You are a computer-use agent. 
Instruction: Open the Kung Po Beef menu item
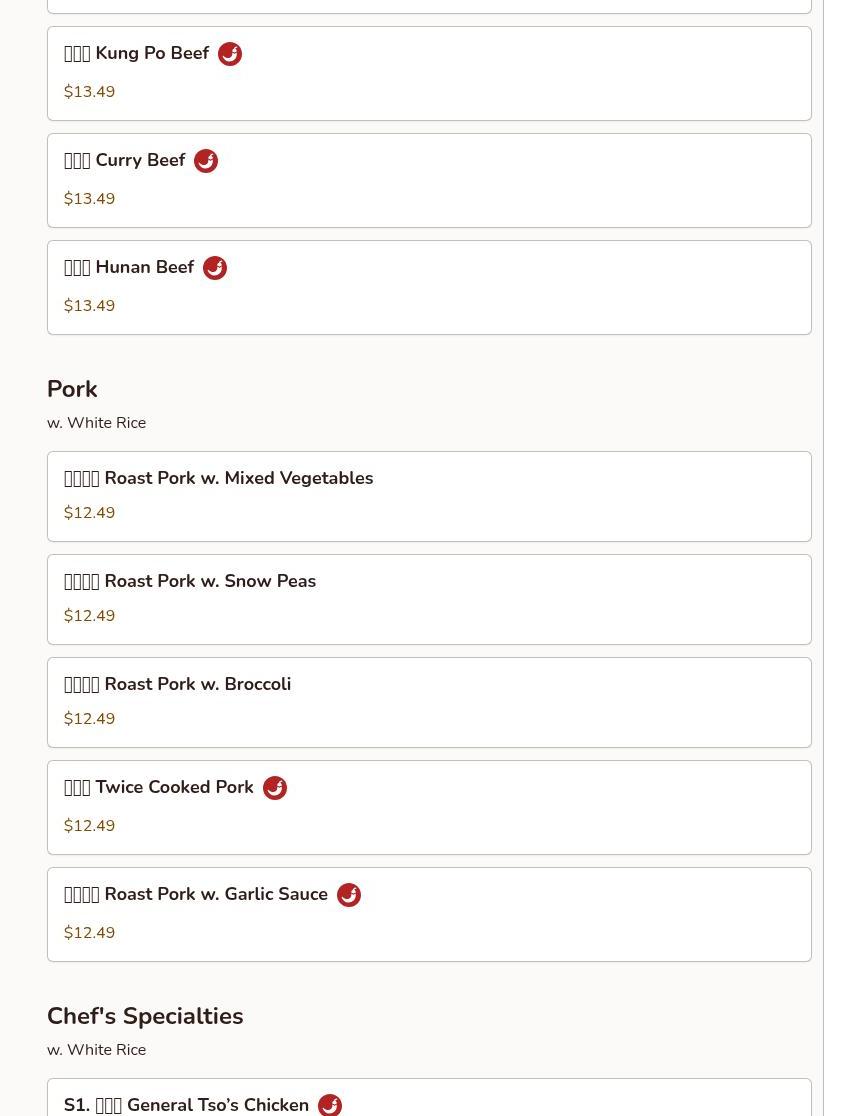(429, 74)
